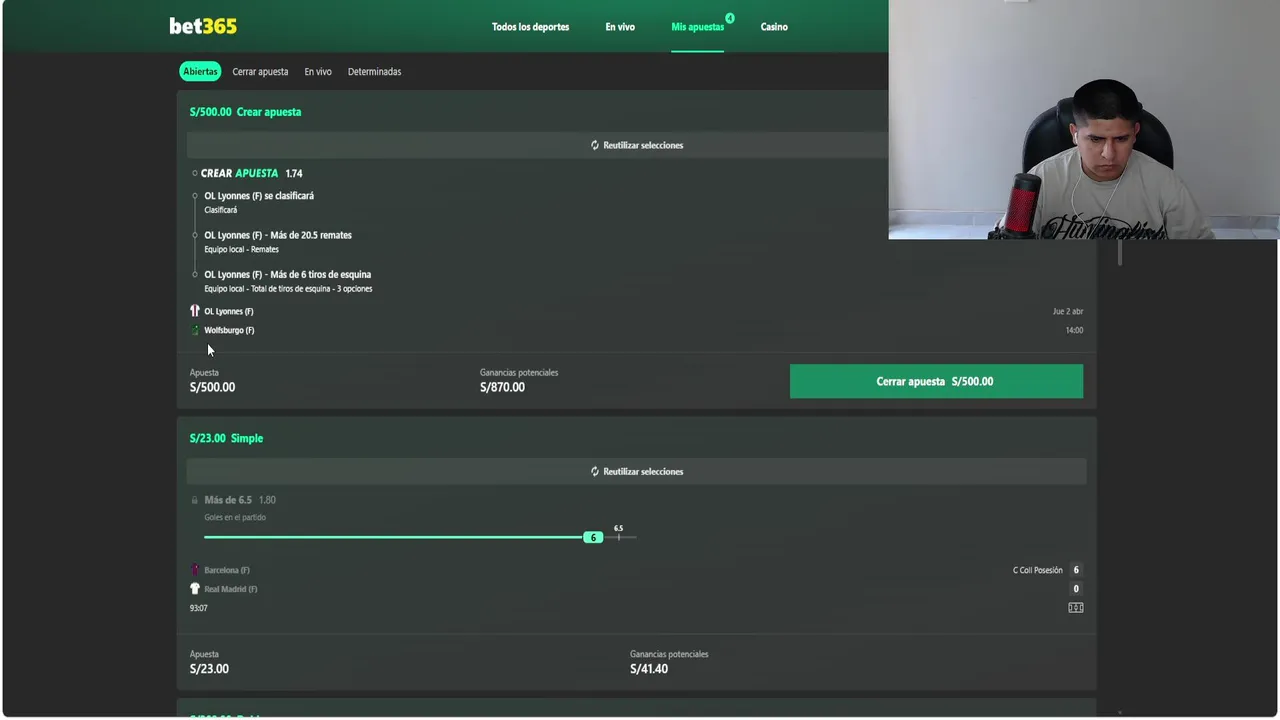
Task: Select the Abiertas filter tab
Action: [200, 72]
